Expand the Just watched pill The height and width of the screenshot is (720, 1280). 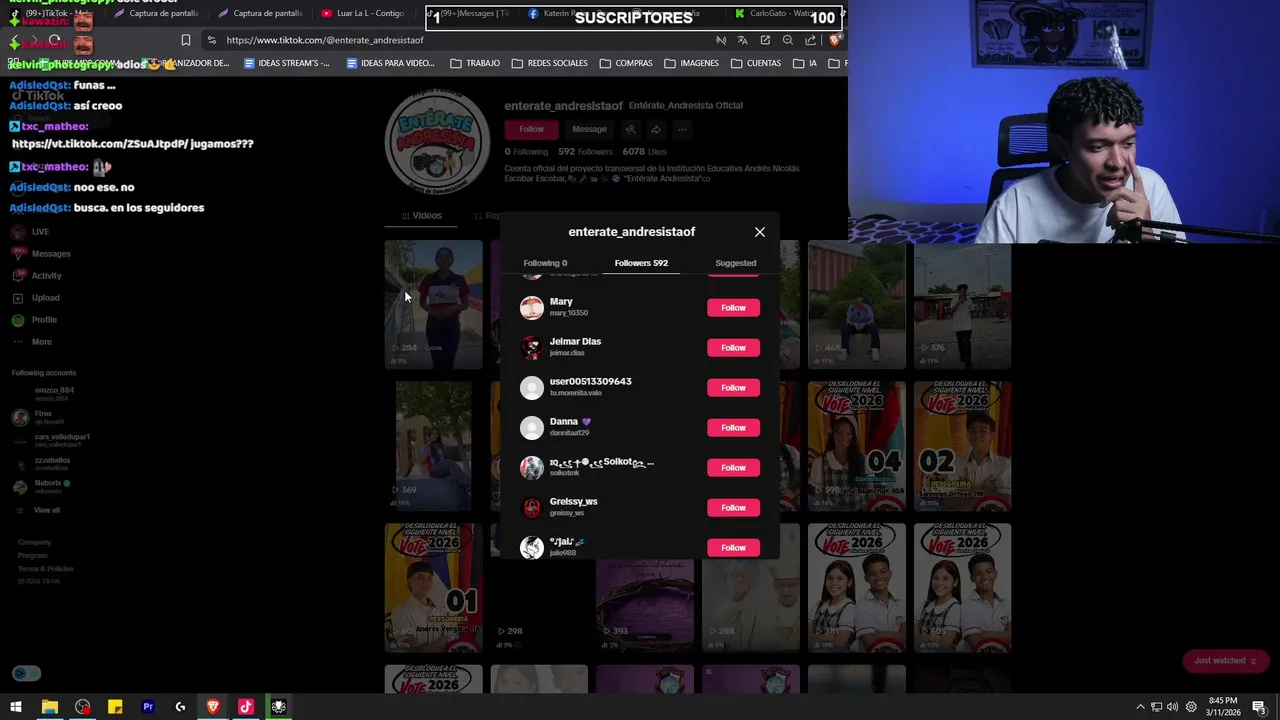[1225, 661]
